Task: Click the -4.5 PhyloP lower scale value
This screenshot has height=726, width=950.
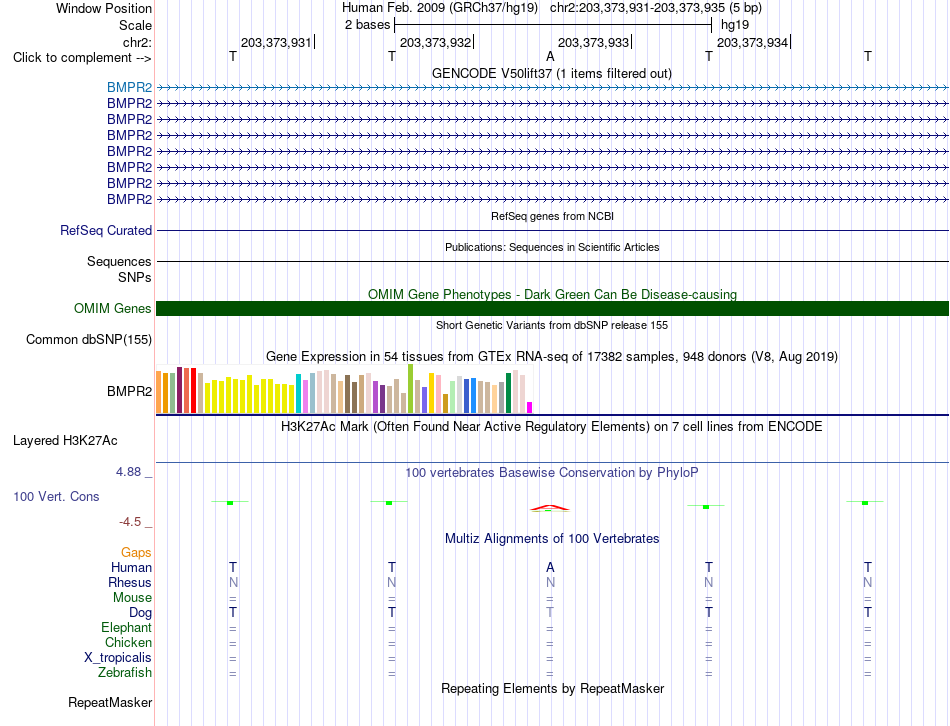Action: click(x=130, y=522)
